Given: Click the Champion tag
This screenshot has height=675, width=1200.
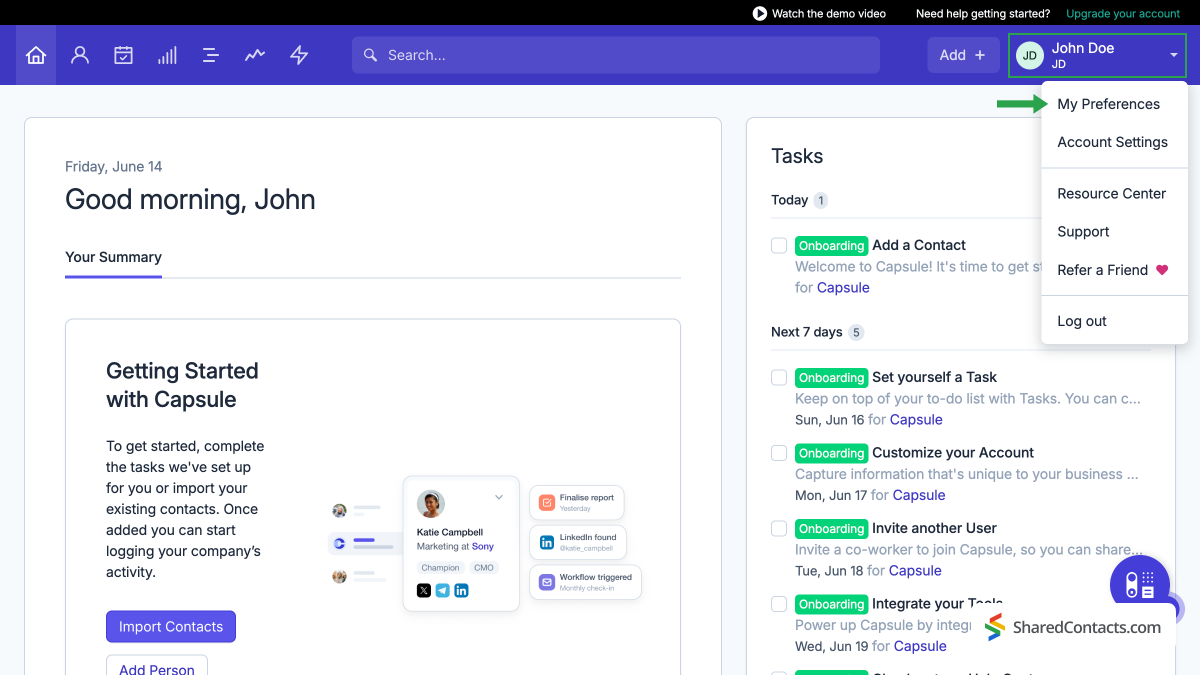Looking at the screenshot, I should (x=440, y=568).
